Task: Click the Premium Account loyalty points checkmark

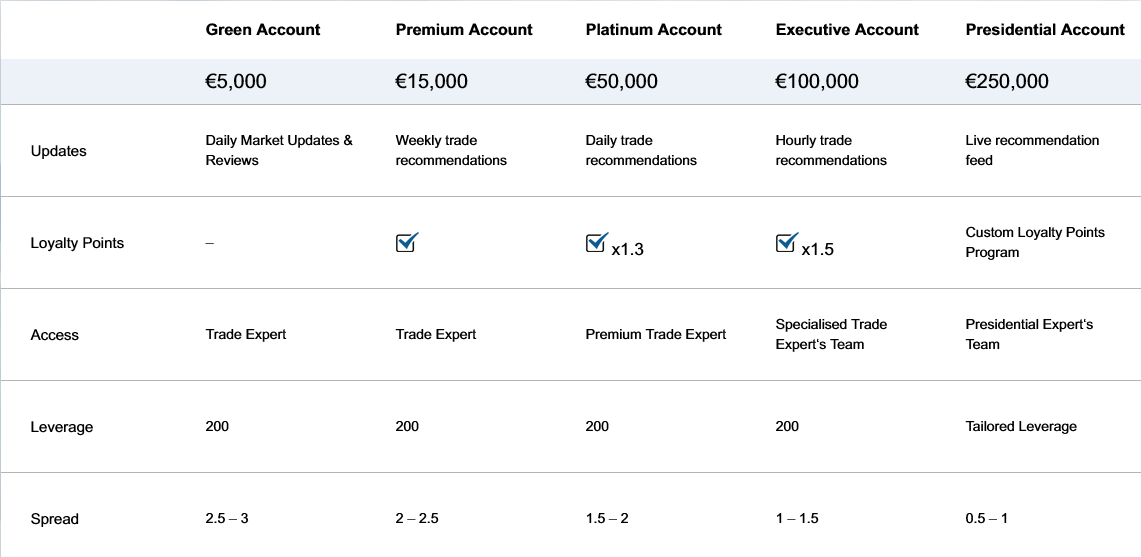Action: 408,242
